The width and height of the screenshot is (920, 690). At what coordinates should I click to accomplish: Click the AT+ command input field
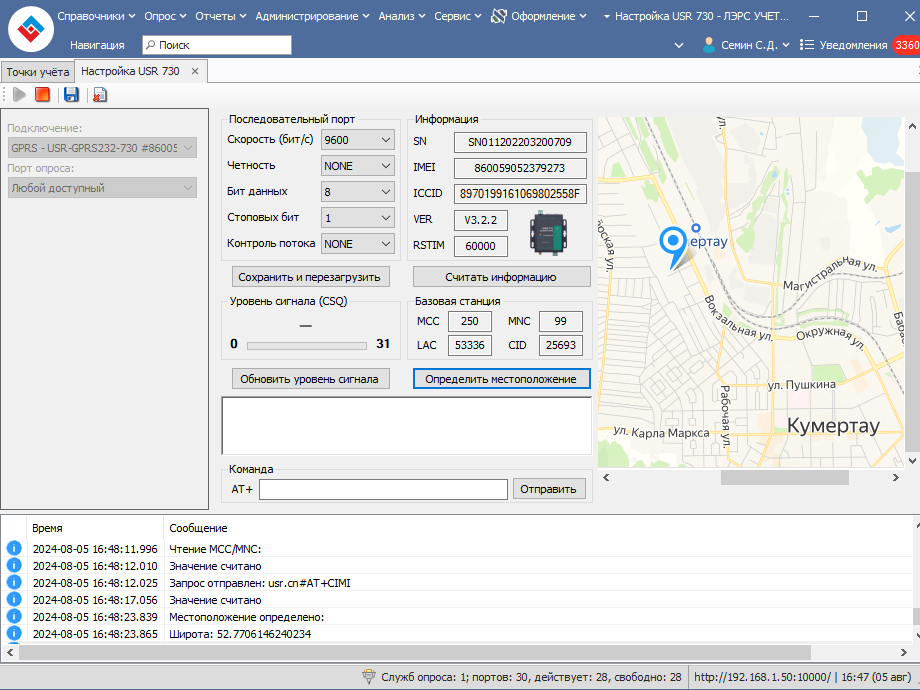[x=383, y=489]
